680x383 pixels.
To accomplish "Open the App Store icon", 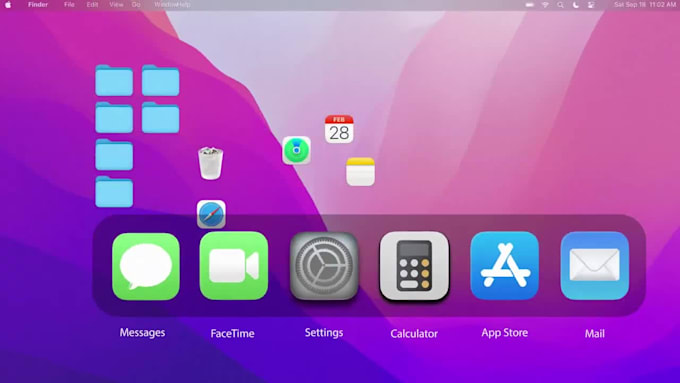I will coord(504,265).
